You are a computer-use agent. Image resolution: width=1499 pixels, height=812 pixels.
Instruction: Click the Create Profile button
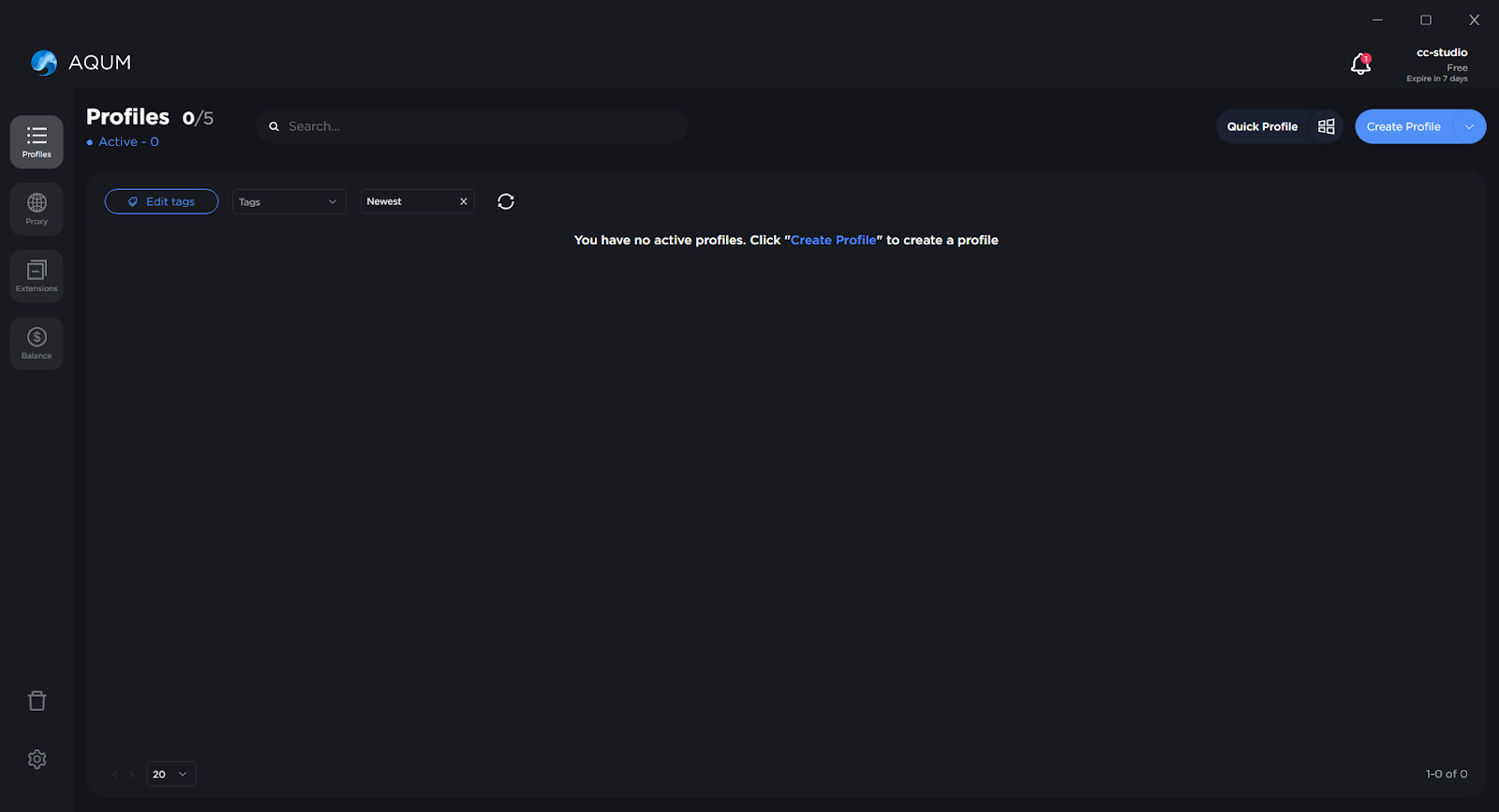point(1403,126)
